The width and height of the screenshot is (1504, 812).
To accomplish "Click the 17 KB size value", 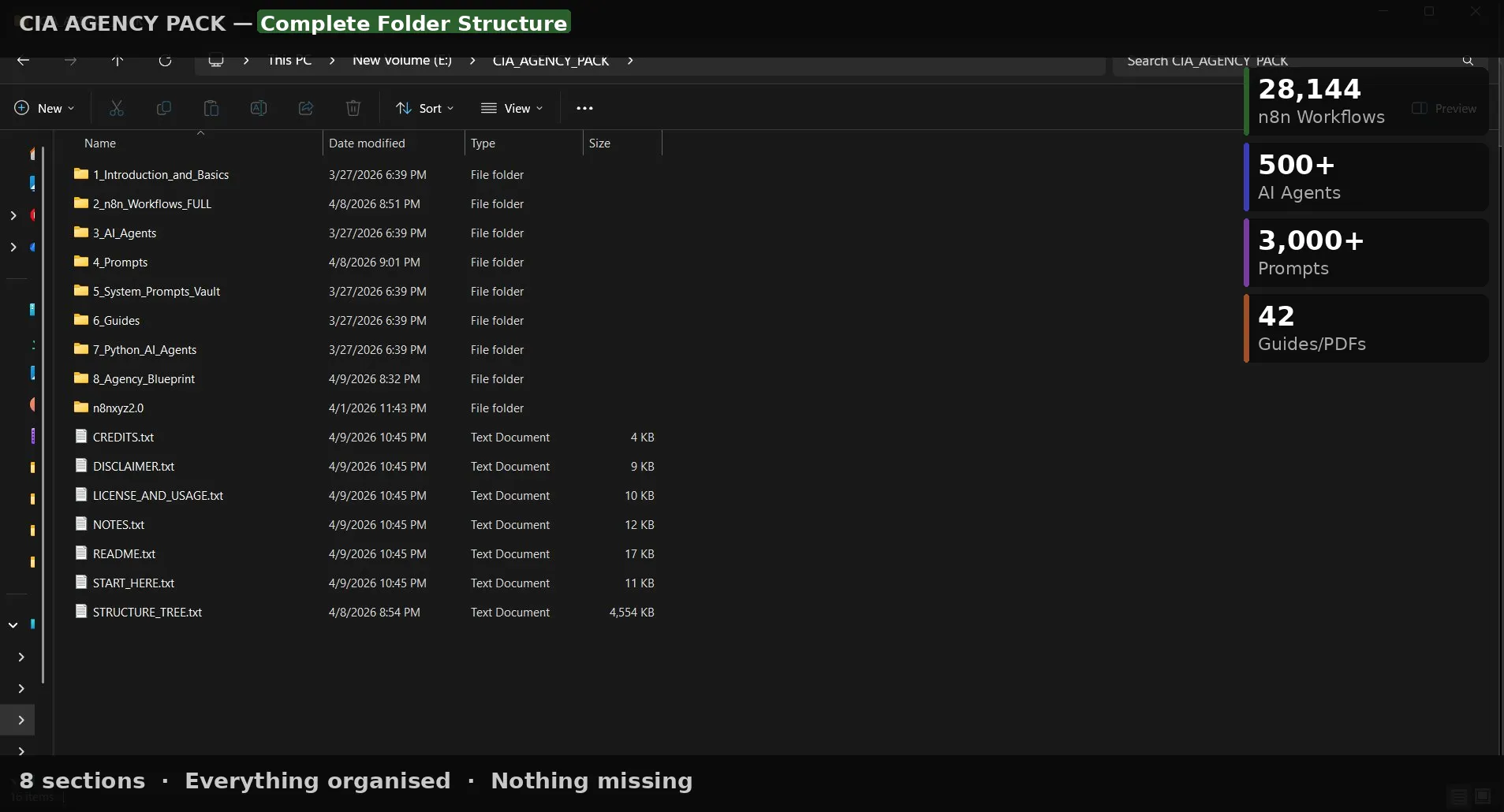I will click(x=640, y=553).
